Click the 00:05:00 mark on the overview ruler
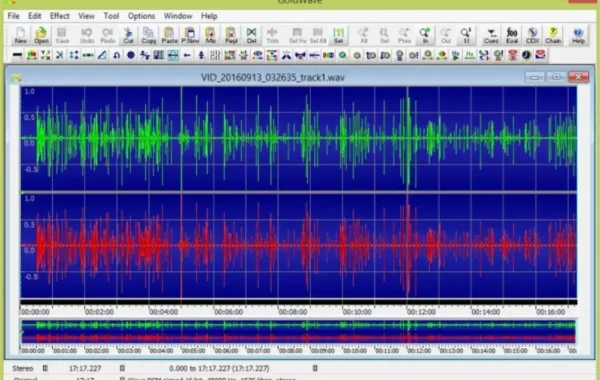 (x=194, y=351)
